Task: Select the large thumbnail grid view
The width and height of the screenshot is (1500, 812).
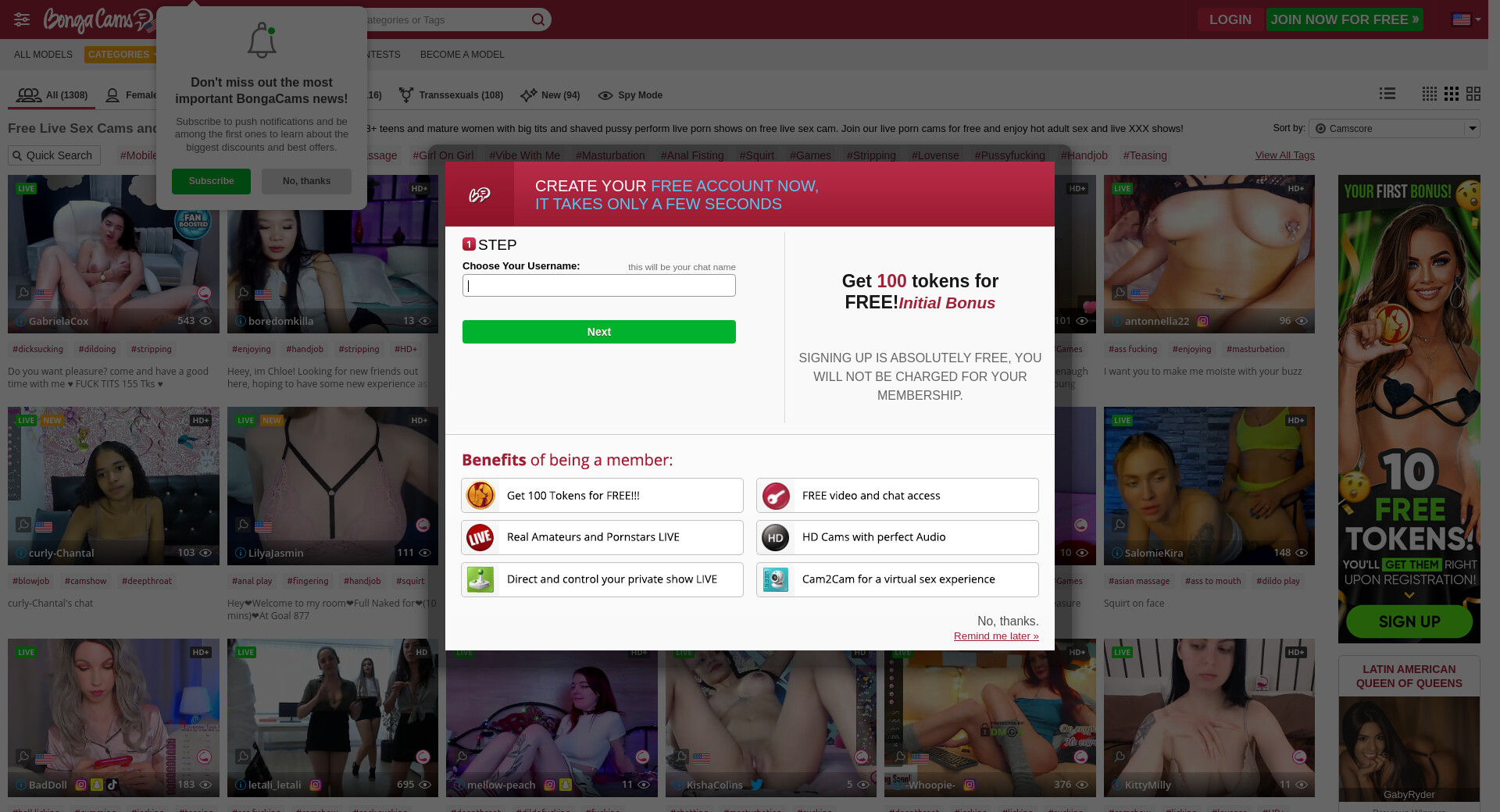Action: 1473,94
